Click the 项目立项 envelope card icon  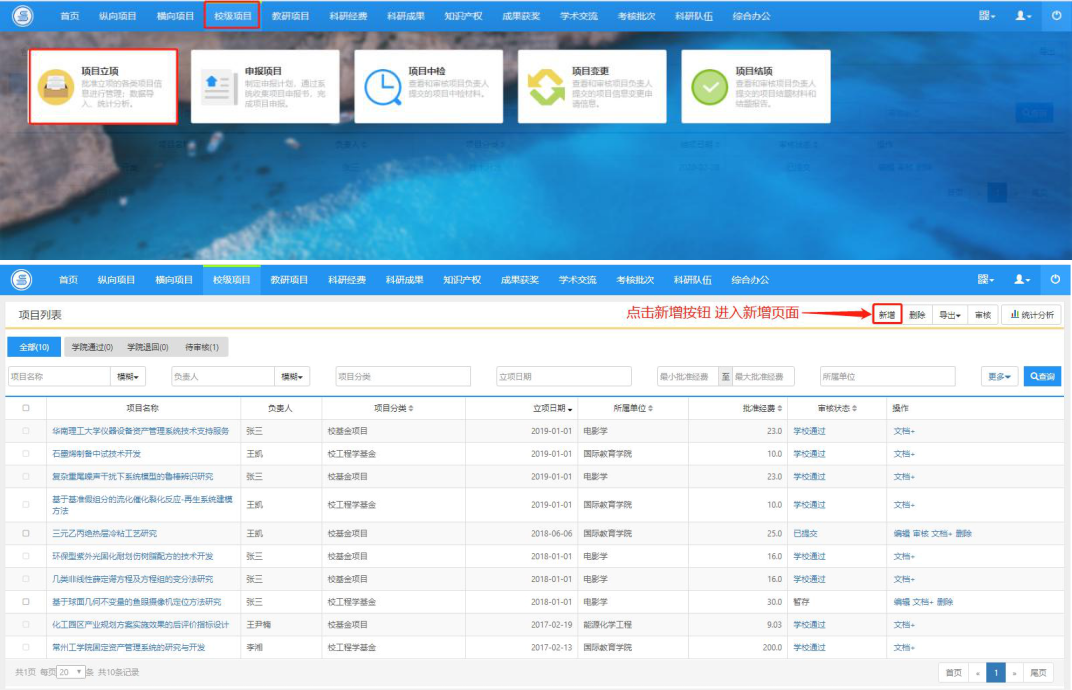click(55, 87)
